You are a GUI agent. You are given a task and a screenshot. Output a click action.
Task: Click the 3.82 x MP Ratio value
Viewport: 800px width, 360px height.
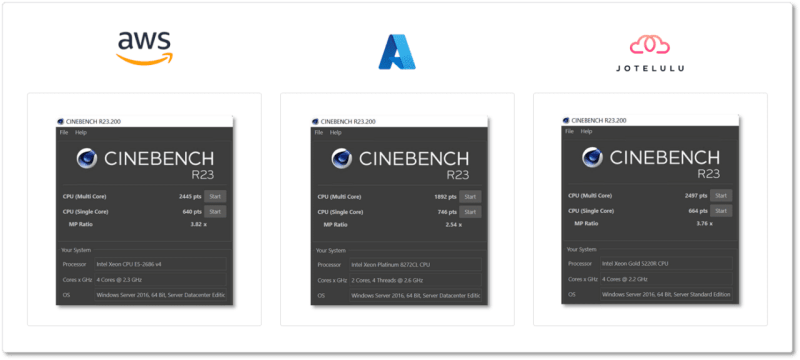click(x=198, y=224)
